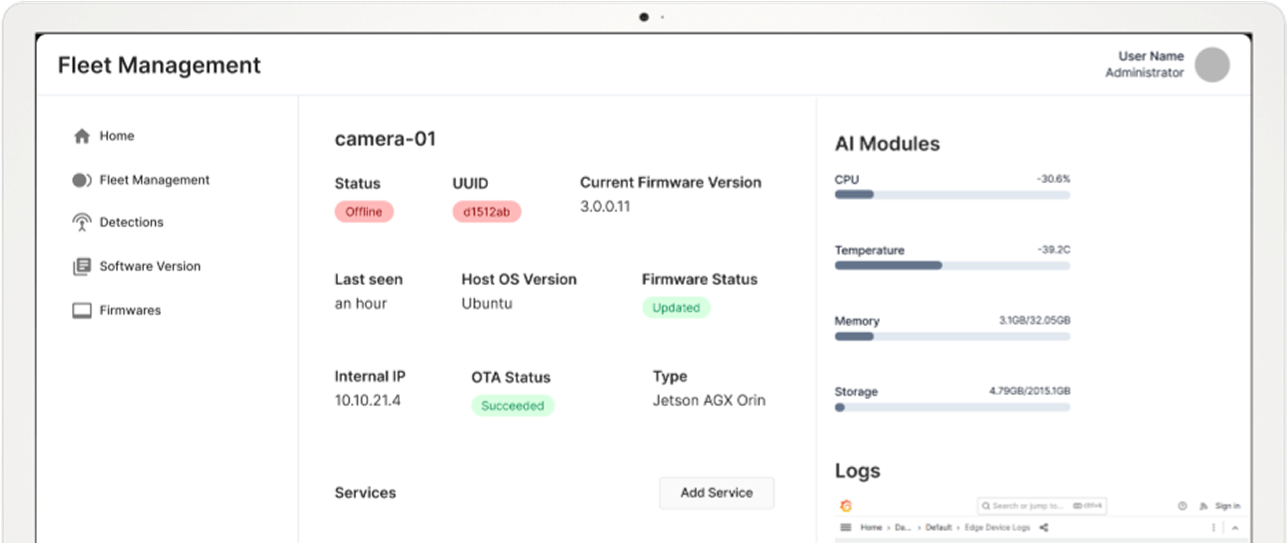Click the camera-01 device title
Viewport: 1287px width, 543px height.
click(x=385, y=139)
